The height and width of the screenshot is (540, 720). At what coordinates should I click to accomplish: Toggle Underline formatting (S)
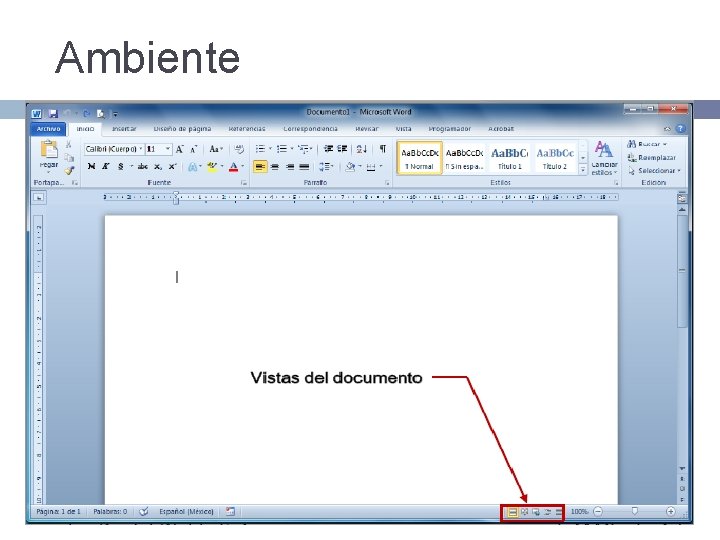click(120, 167)
